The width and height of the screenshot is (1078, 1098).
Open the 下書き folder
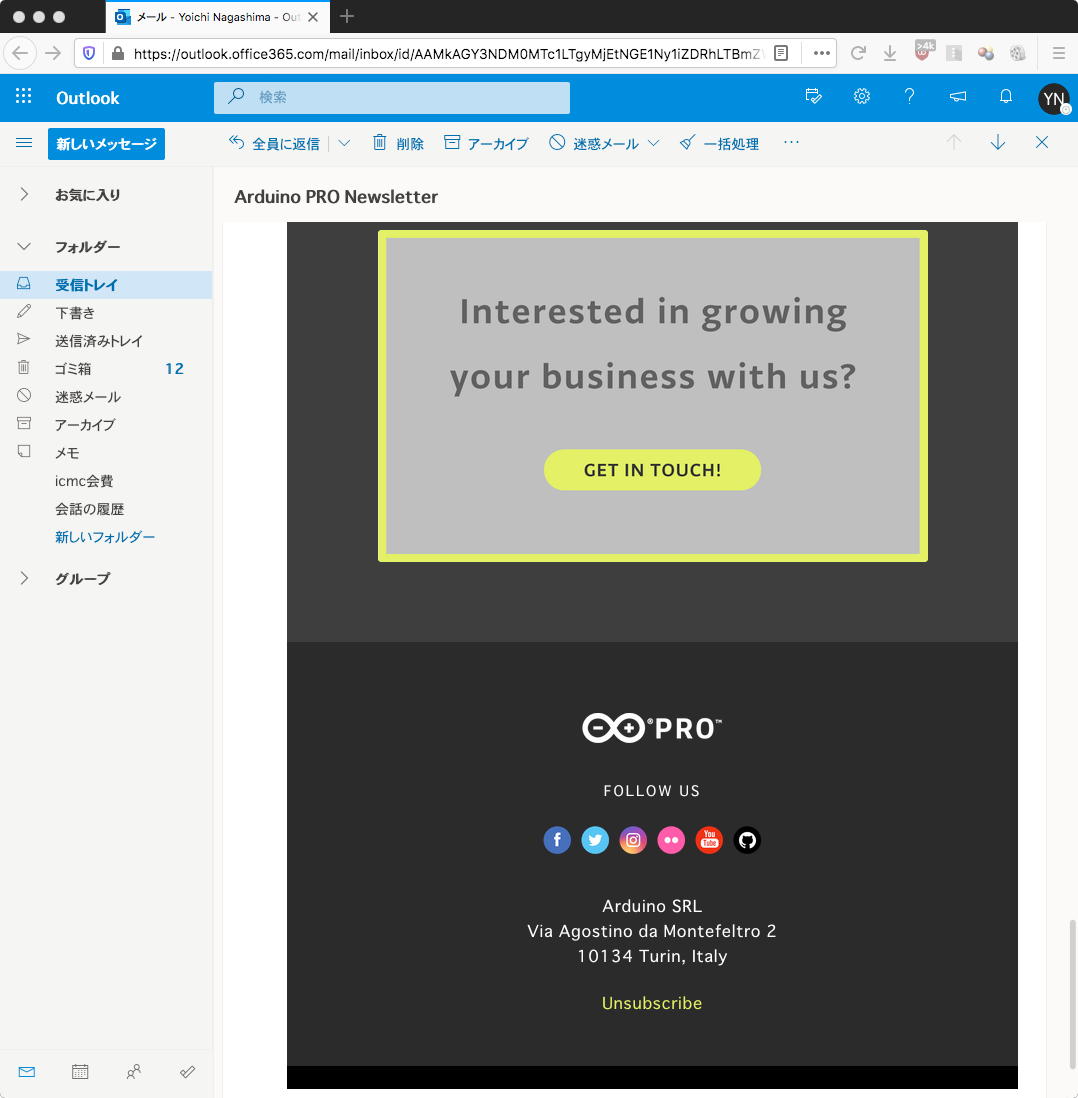(106, 313)
